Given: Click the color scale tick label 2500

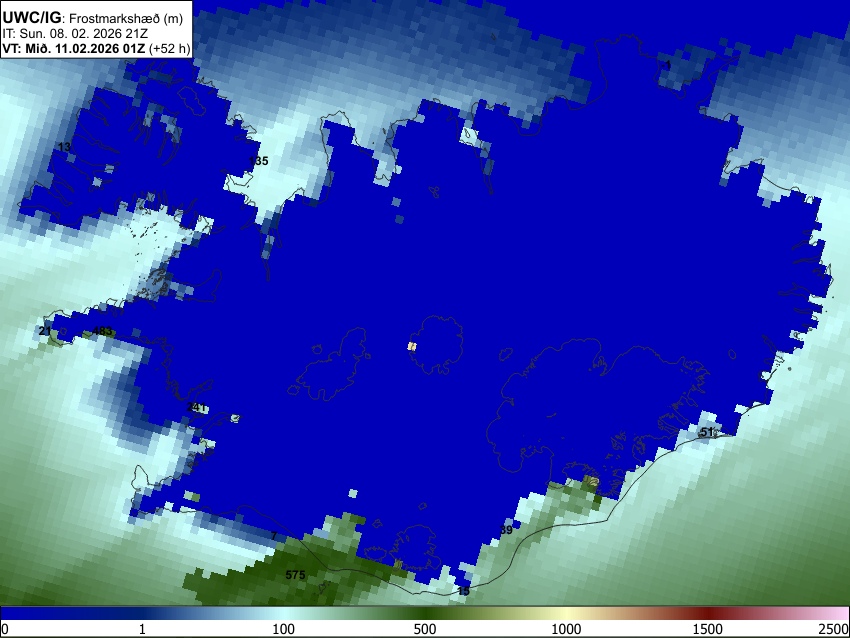Looking at the screenshot, I should 834,629.
